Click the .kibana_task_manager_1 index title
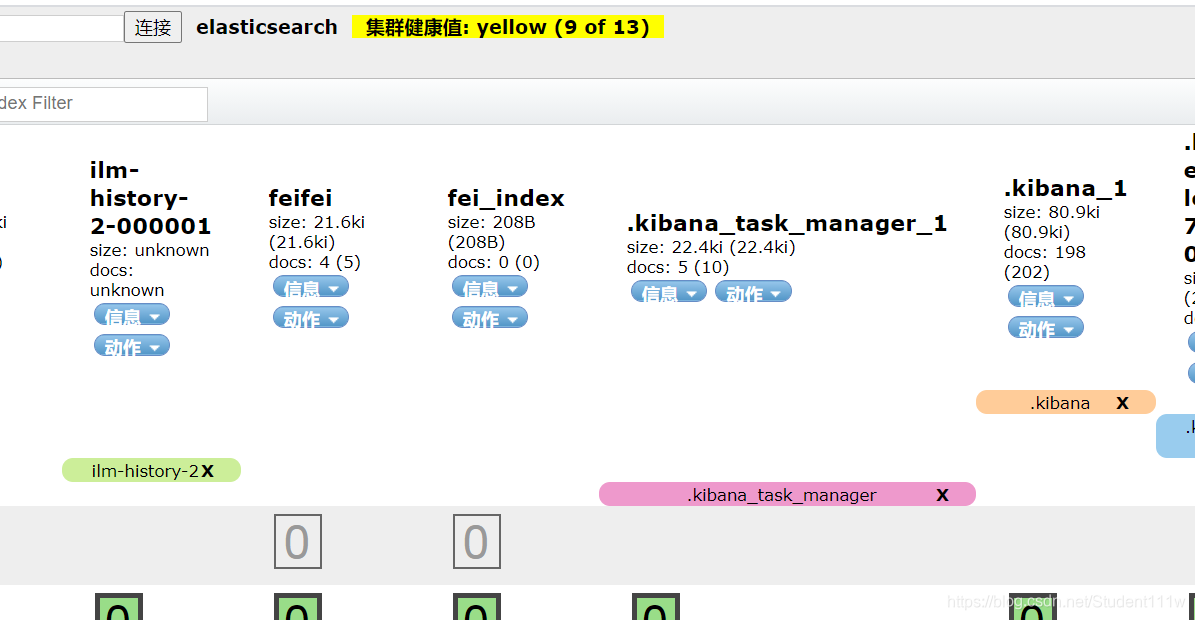The height and width of the screenshot is (620, 1195). 787,223
